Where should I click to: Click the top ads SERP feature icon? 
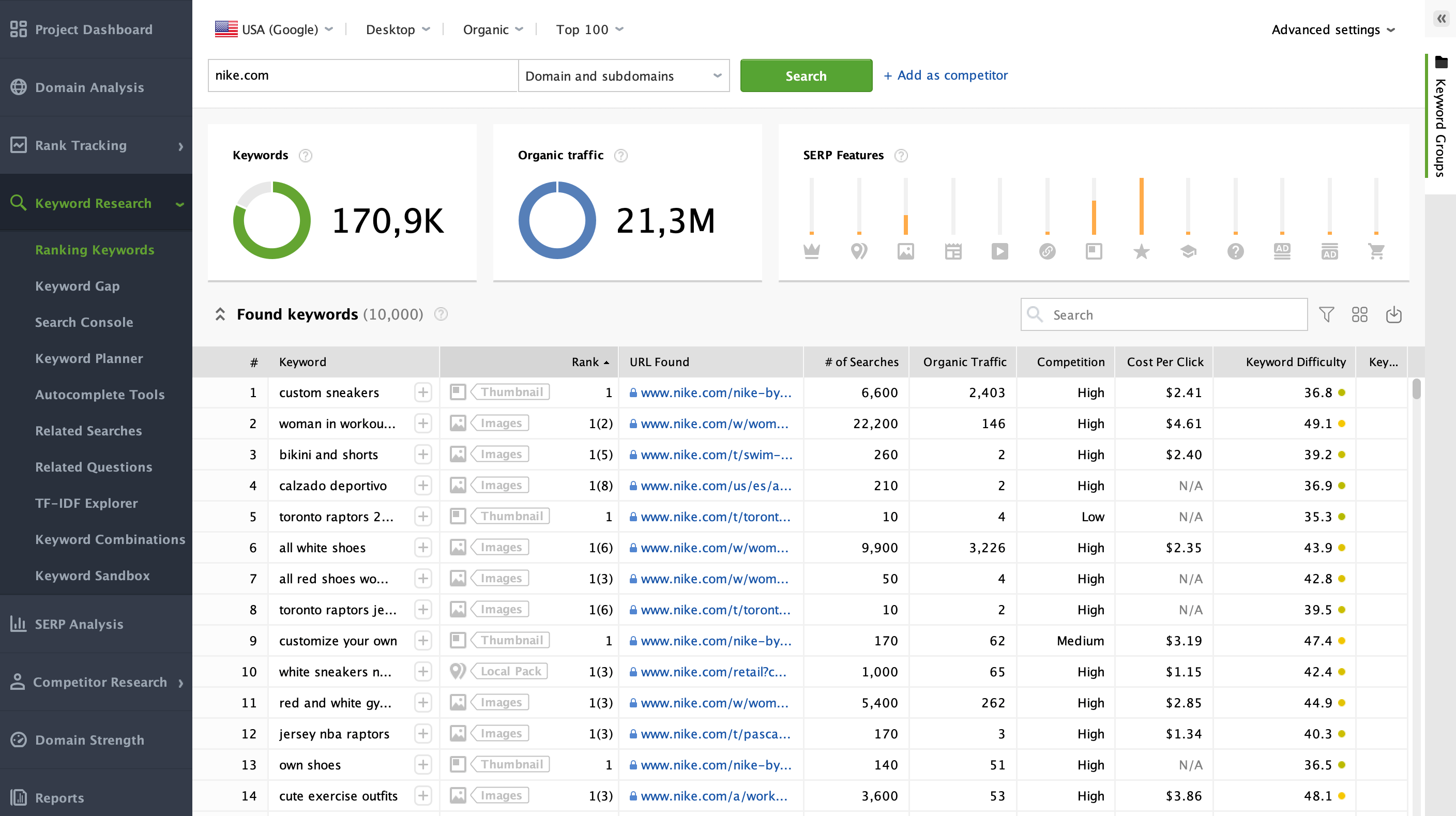(x=1282, y=251)
